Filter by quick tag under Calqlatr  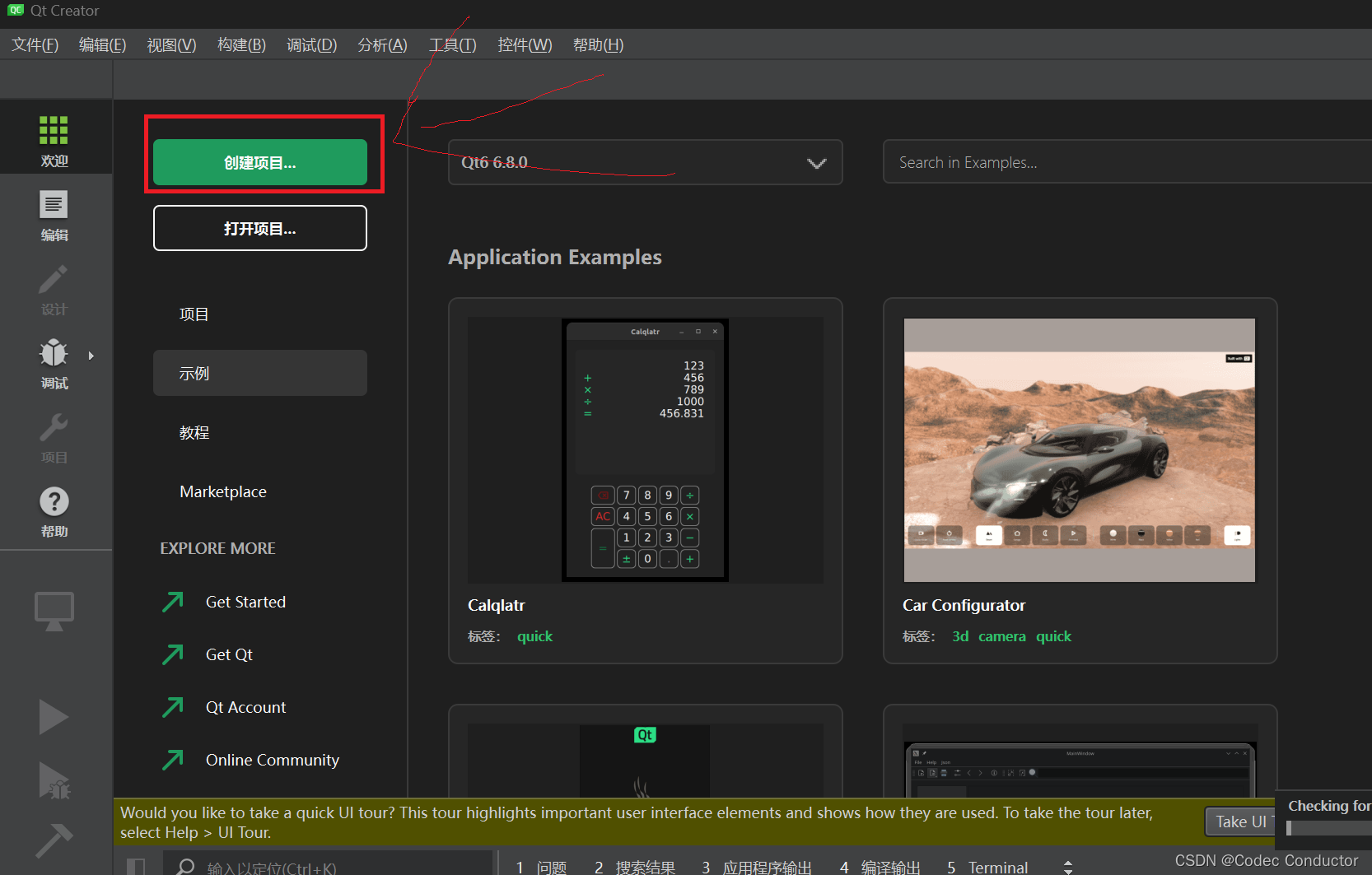coord(534,636)
